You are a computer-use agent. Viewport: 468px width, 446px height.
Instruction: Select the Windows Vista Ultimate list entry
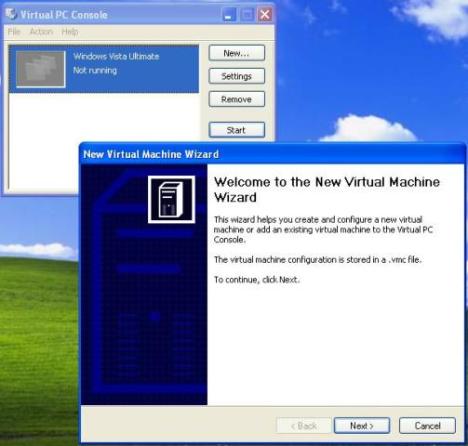tap(104, 69)
